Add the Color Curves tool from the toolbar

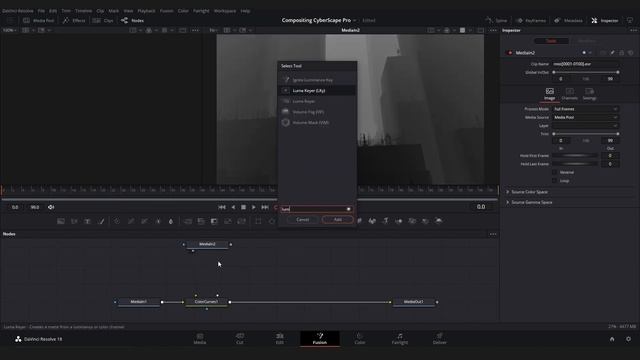point(131,221)
